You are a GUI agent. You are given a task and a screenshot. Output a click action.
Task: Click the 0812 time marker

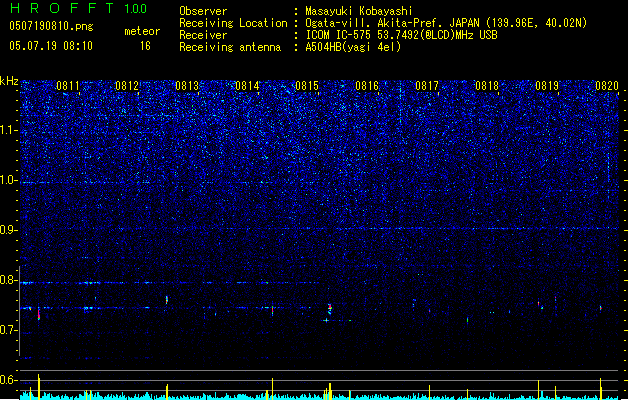click(127, 86)
